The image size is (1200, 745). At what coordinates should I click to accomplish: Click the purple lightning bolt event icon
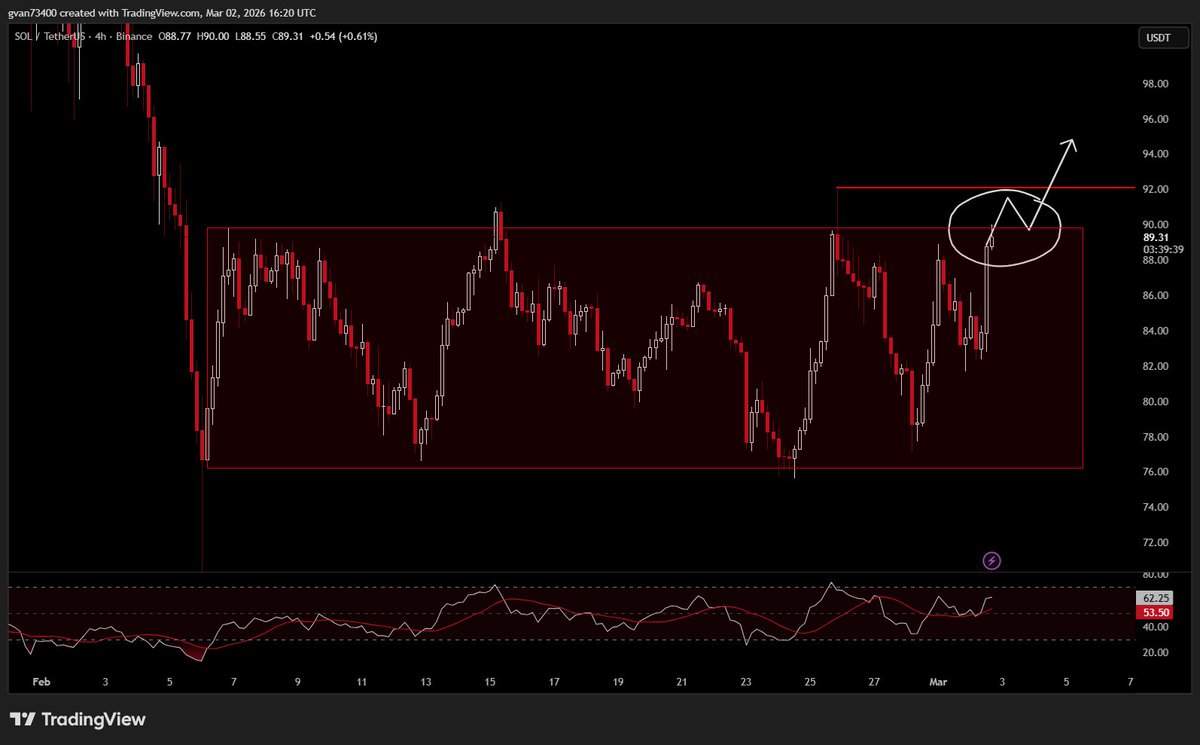992,560
